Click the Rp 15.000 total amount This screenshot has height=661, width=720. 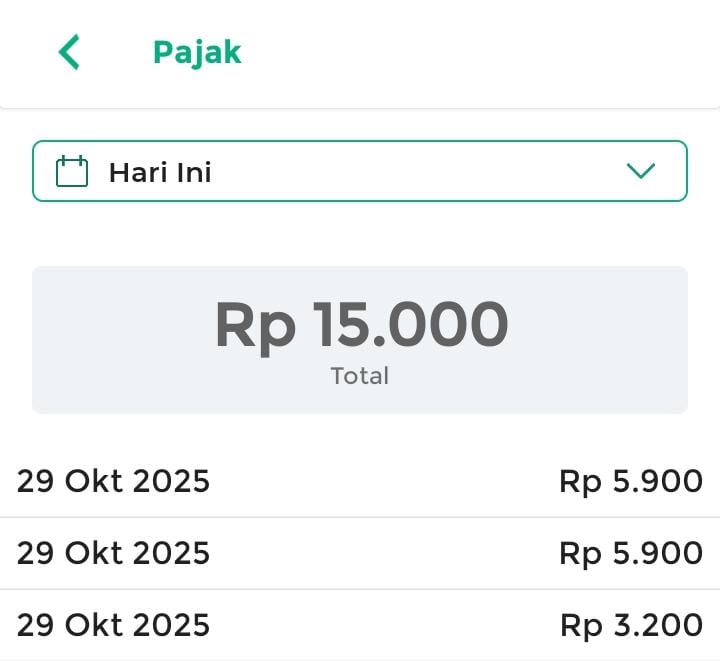click(361, 324)
